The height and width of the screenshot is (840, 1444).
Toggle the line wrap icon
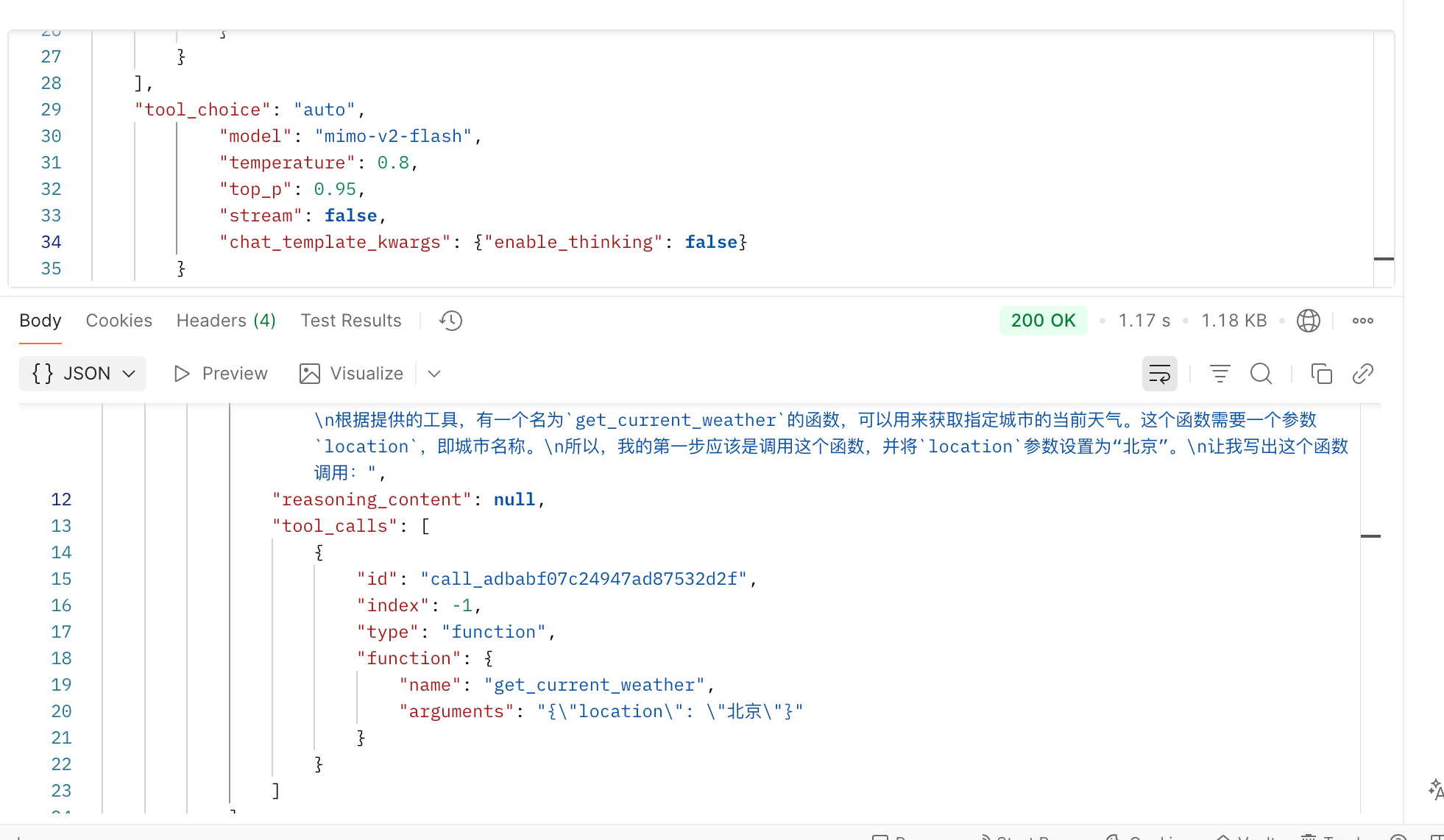click(1159, 374)
